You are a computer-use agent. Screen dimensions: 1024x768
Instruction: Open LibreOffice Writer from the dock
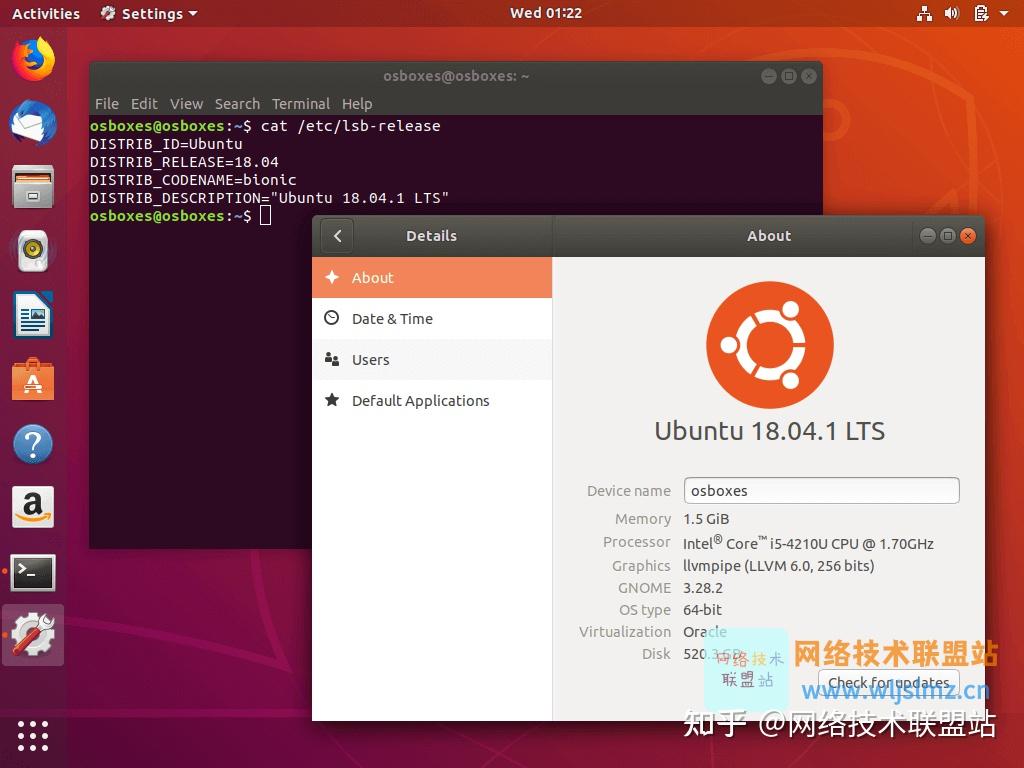[33, 316]
